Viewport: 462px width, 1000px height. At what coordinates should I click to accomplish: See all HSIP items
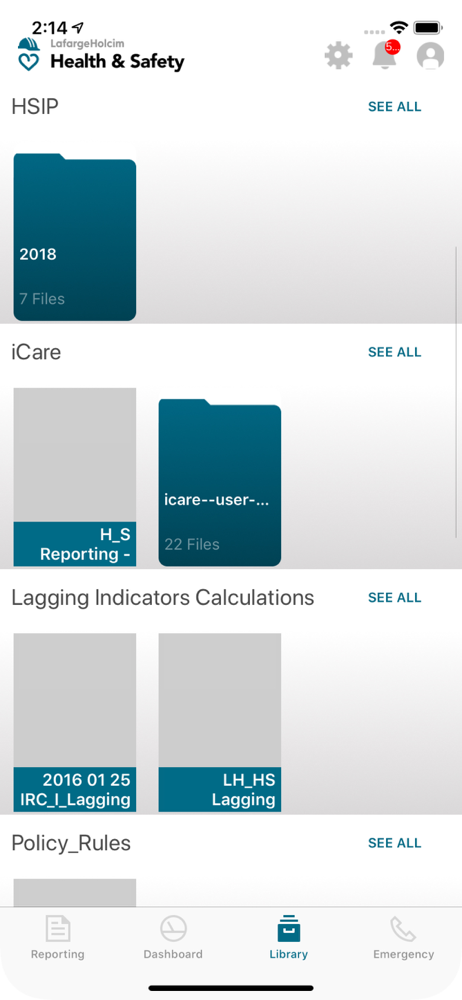[394, 107]
